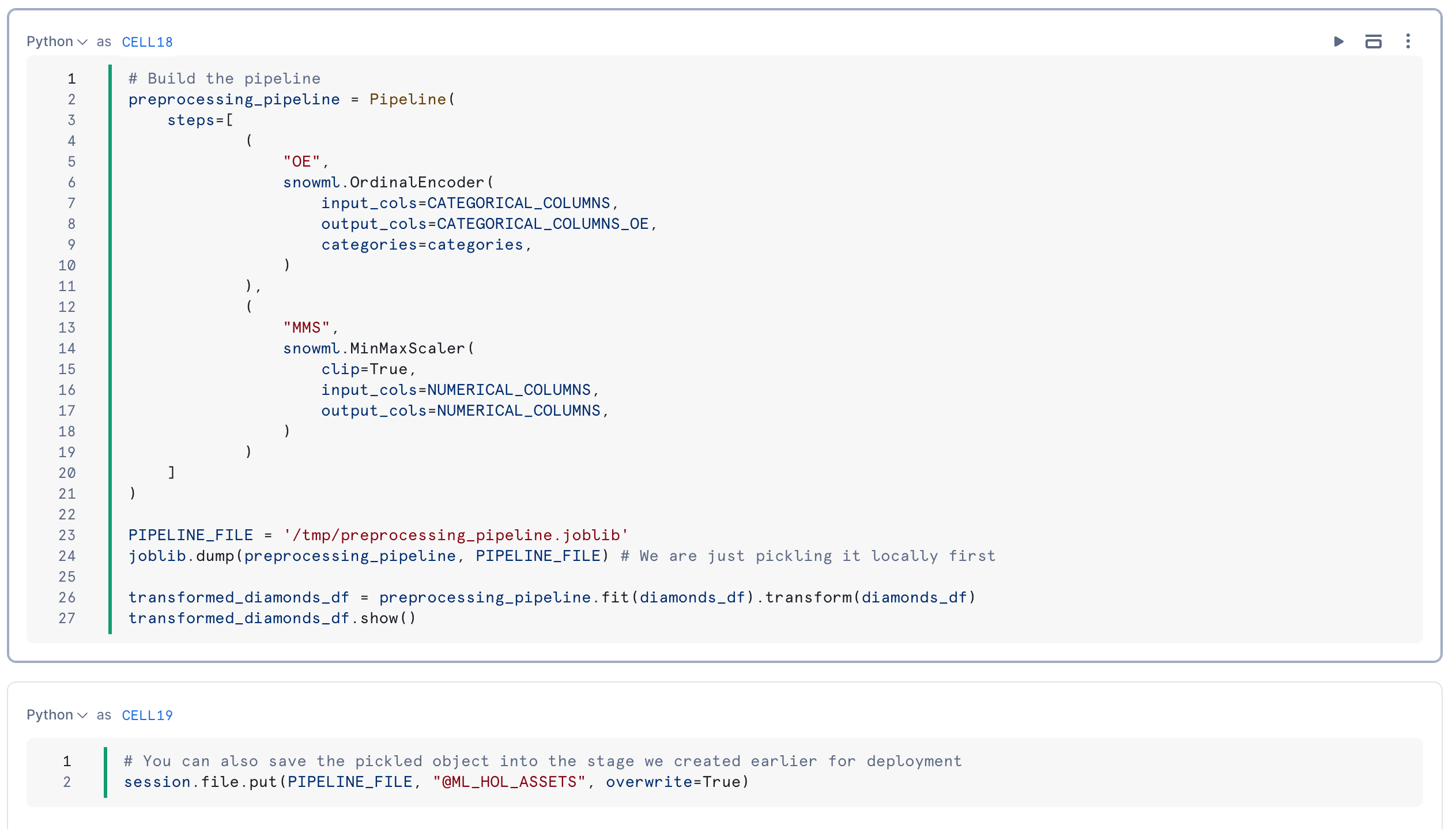This screenshot has height=829, width=1456.
Task: Open the Python language dropdown for CELL19
Action: point(56,715)
